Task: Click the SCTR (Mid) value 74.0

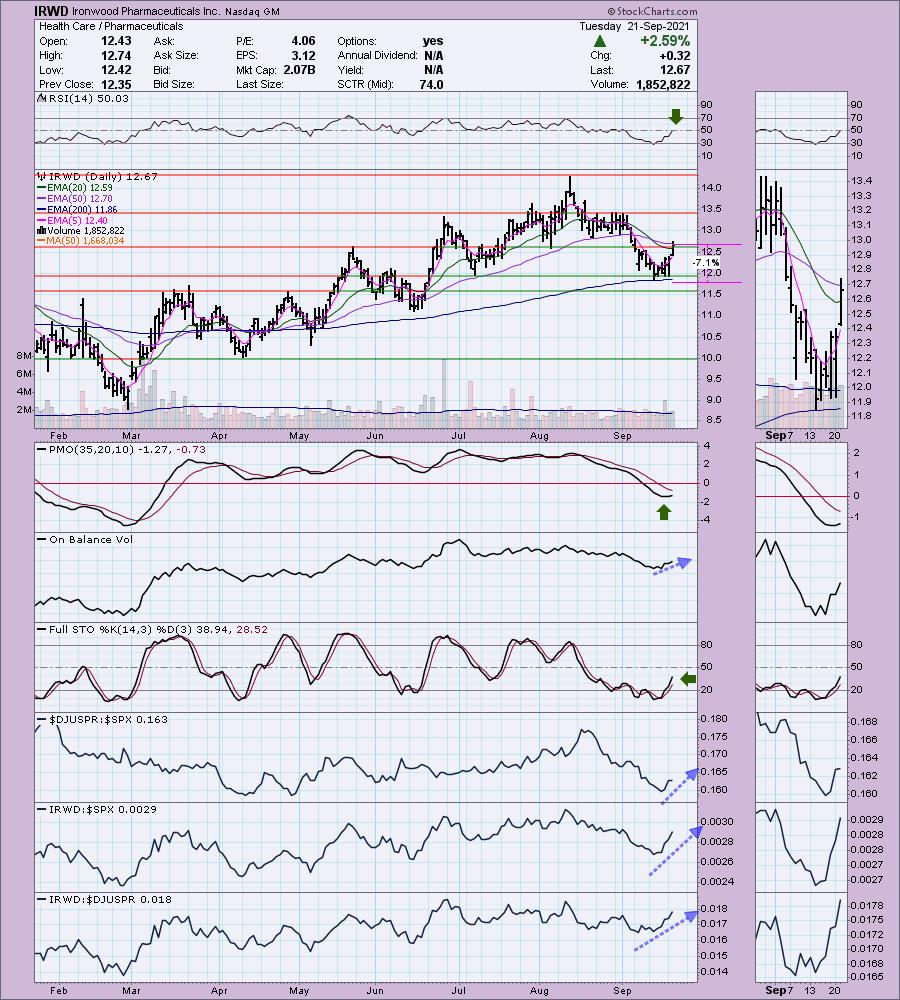Action: [x=431, y=84]
